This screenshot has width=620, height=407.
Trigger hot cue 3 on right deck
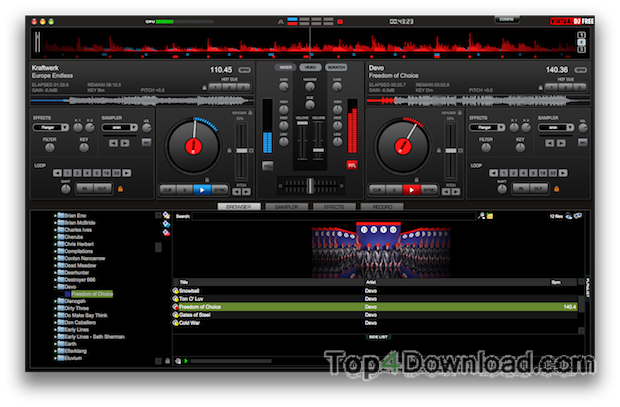pyautogui.click(x=580, y=87)
